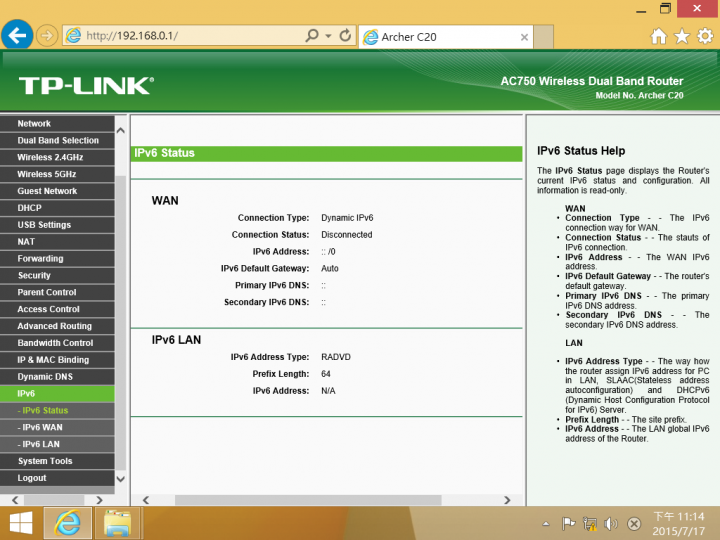Open a new tab button
Viewport: 720px width, 540px height.
pos(544,37)
